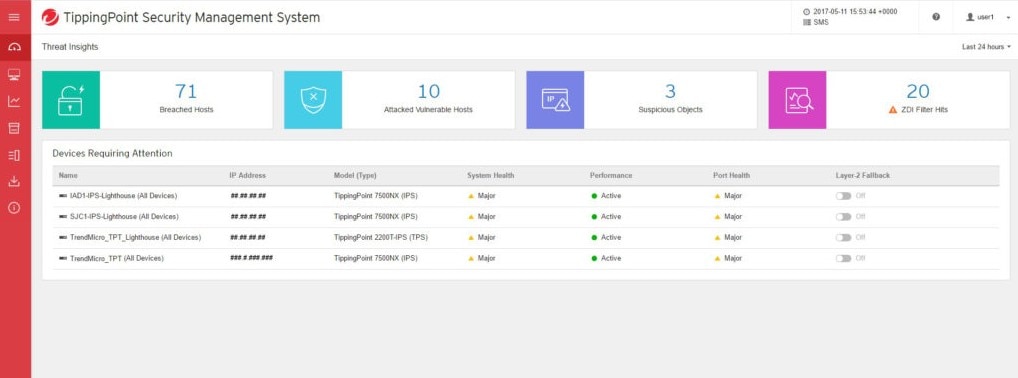Click Layer-2 Fallback column header

pyautogui.click(x=862, y=175)
